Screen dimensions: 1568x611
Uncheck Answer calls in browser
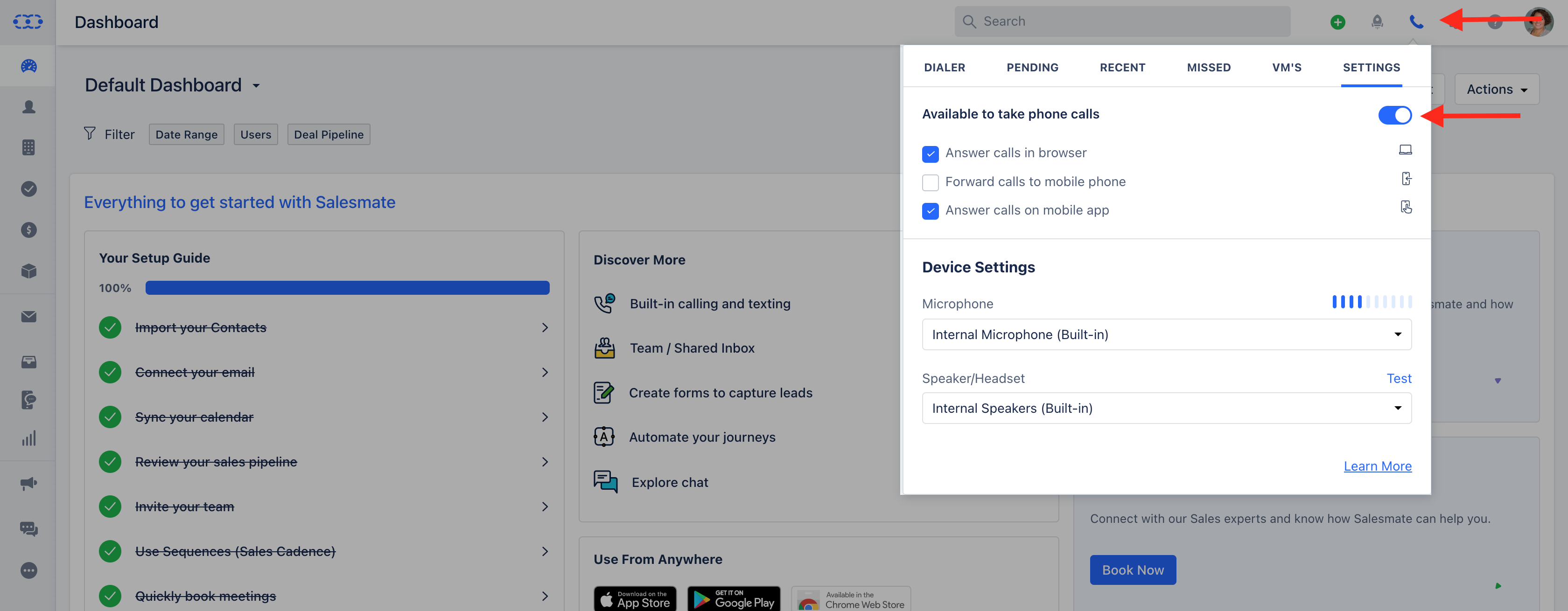pos(930,154)
